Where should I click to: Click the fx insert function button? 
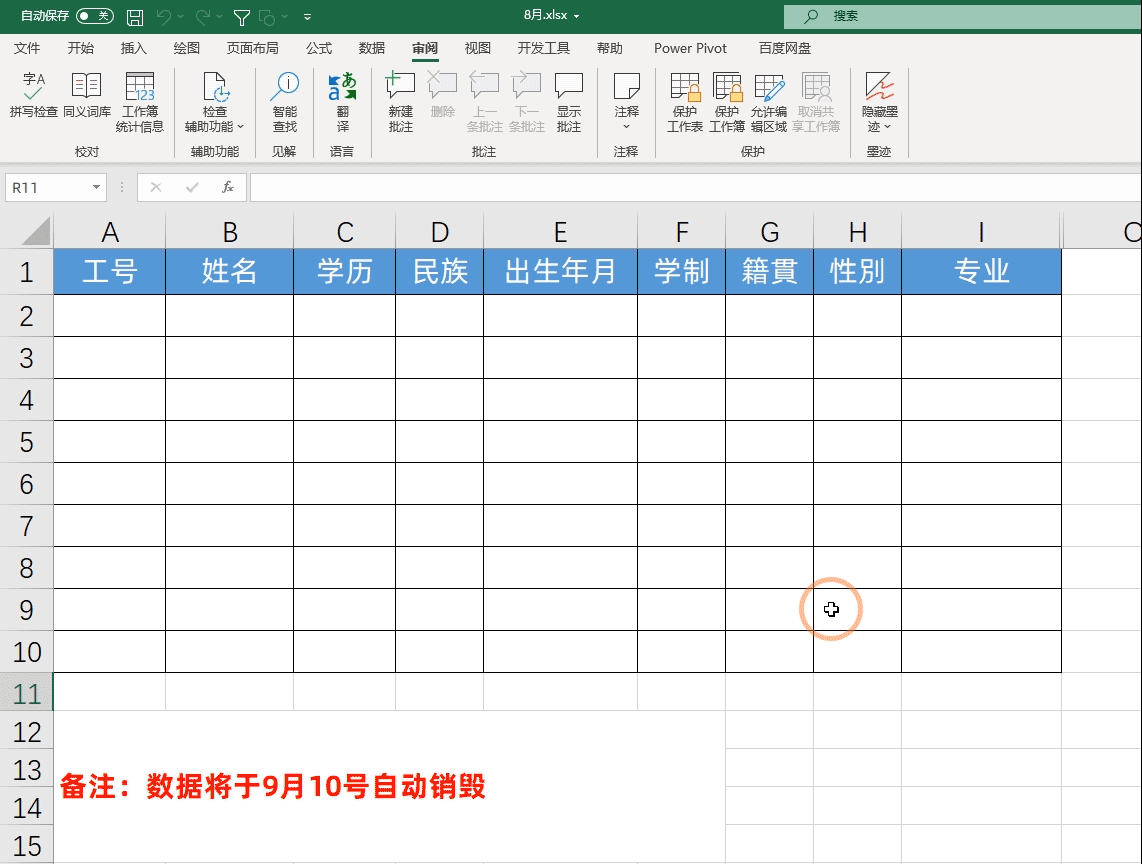228,188
